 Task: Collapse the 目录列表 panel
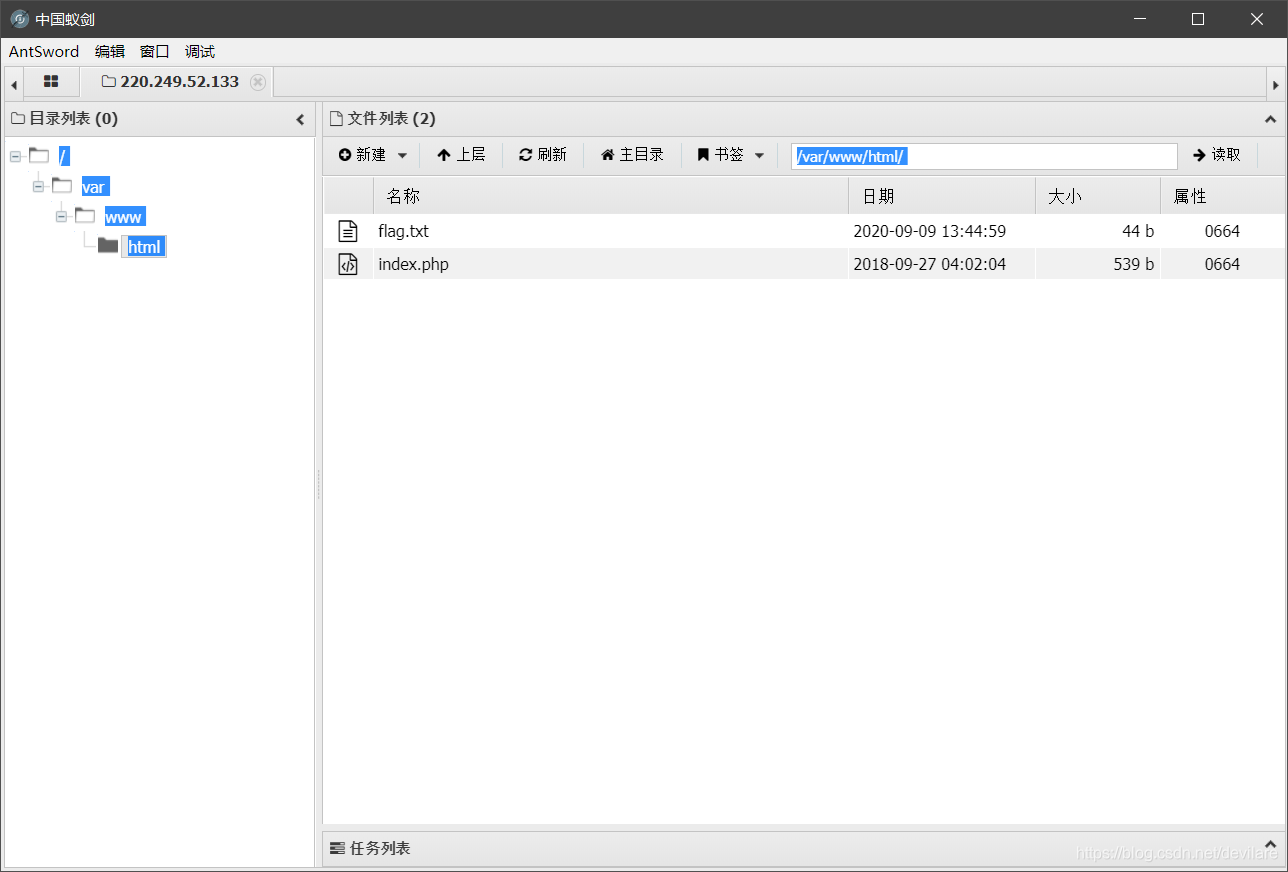tap(300, 120)
